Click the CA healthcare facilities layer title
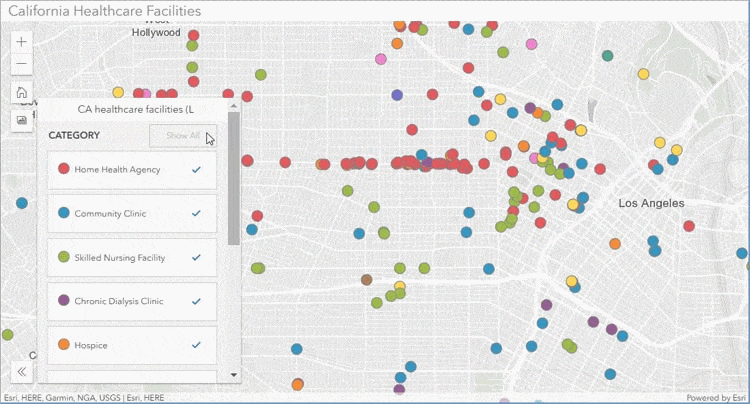The height and width of the screenshot is (404, 750). click(135, 109)
